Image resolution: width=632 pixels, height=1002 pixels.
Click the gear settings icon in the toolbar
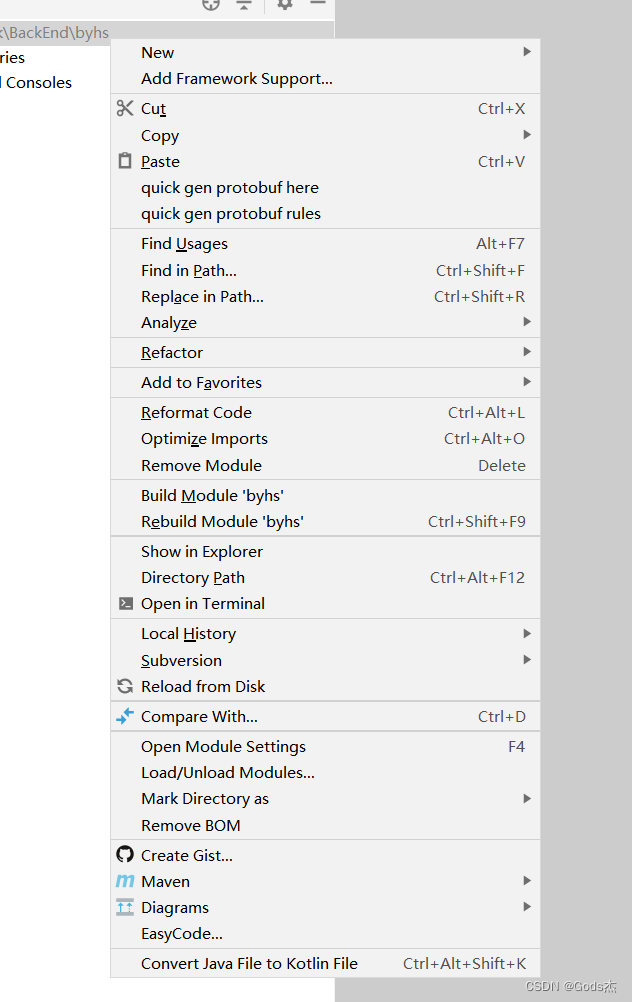point(284,4)
